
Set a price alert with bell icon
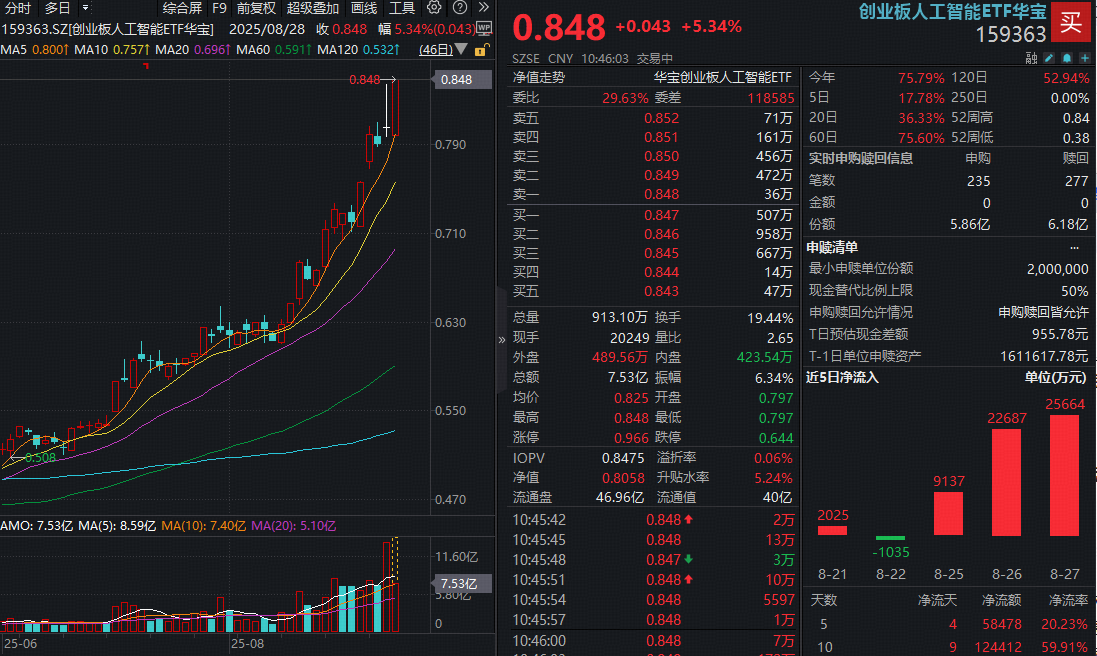click(1066, 59)
